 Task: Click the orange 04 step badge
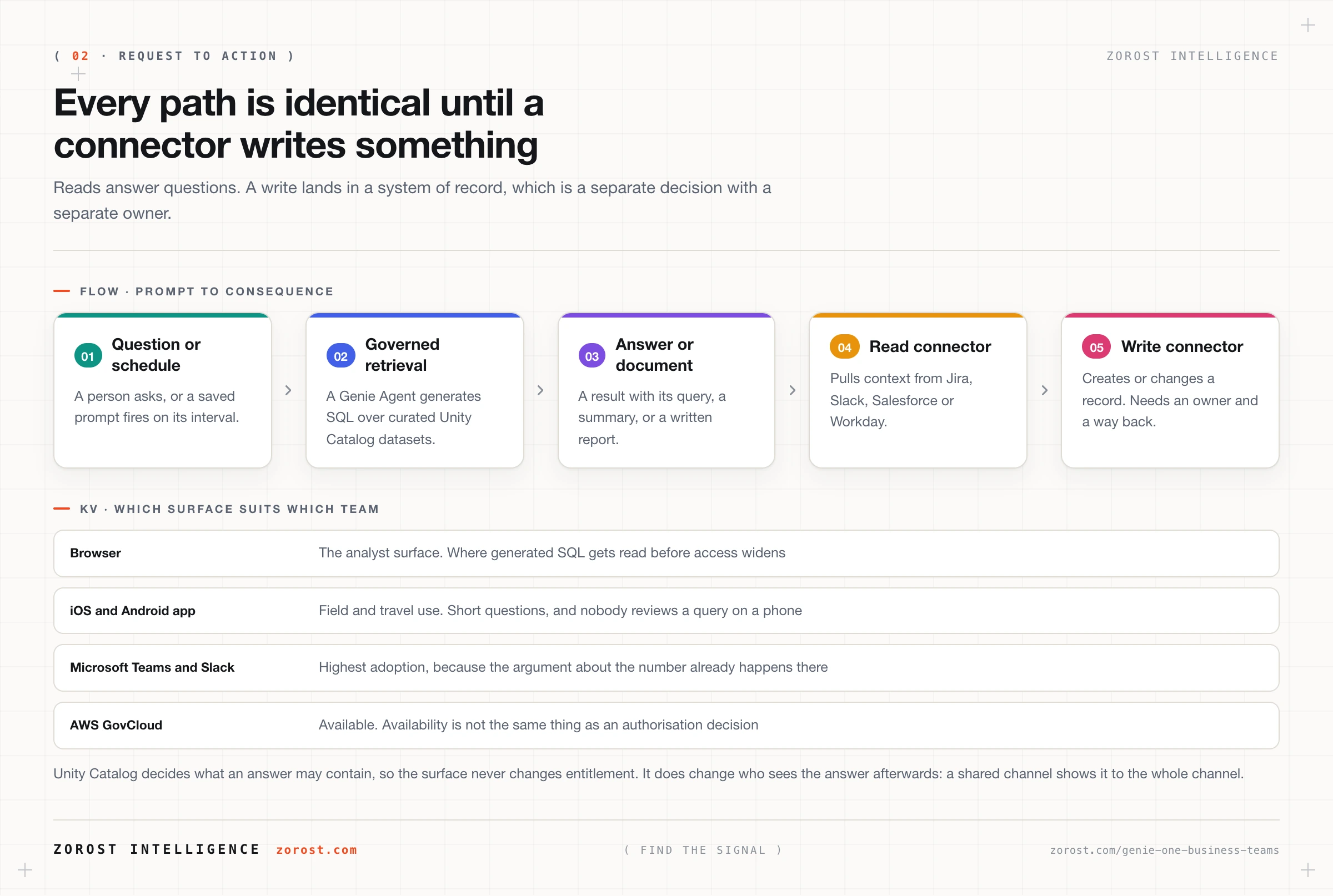point(844,347)
